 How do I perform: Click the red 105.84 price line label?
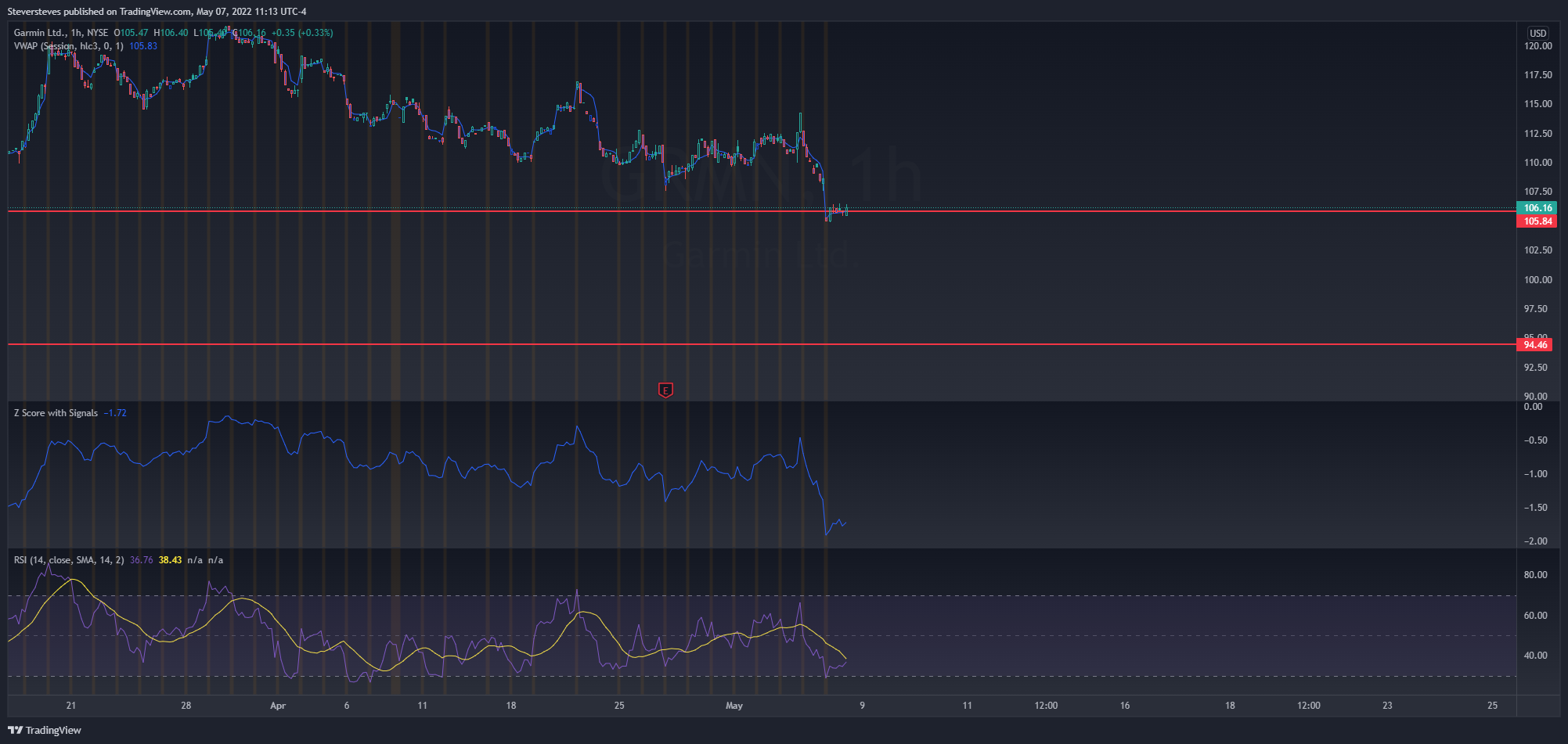pos(1537,221)
